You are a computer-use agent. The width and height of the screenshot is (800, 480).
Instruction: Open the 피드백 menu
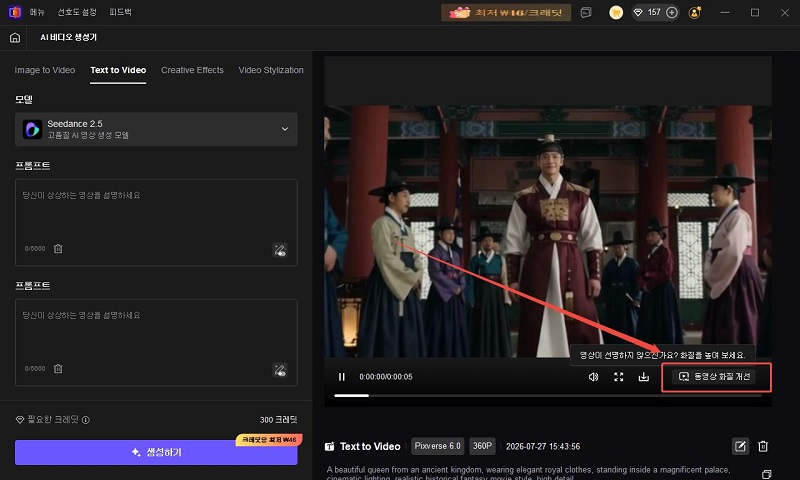[x=120, y=12]
